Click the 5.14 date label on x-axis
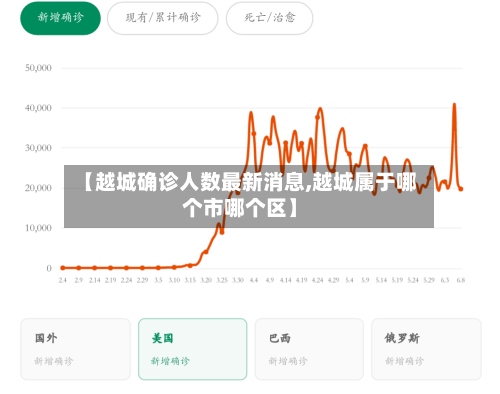 click(x=381, y=280)
